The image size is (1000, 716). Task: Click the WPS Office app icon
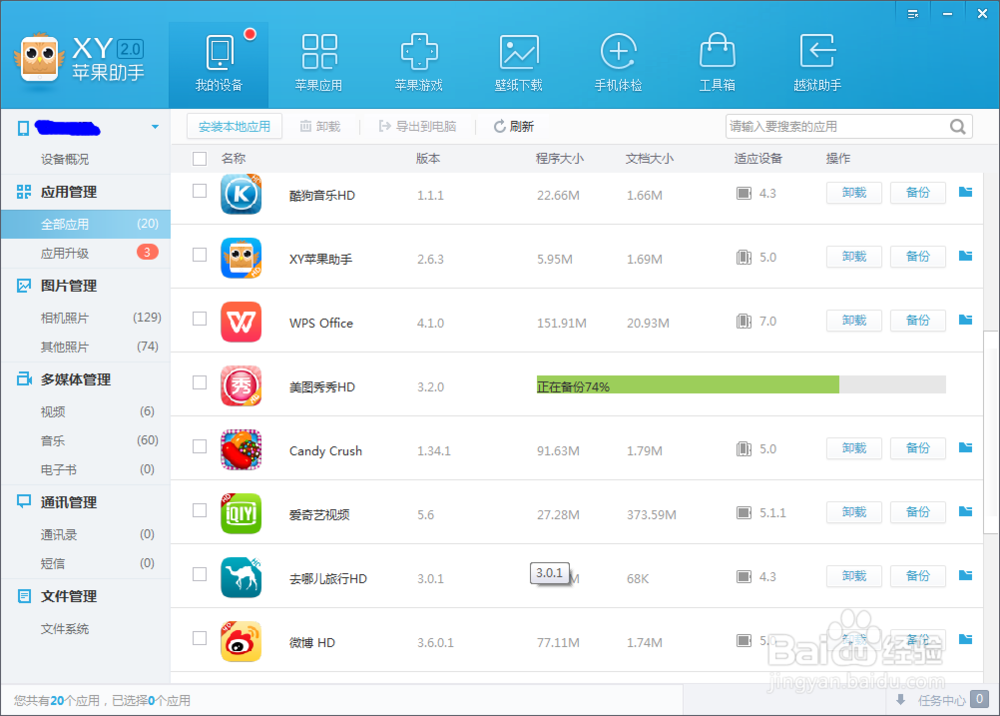tap(241, 322)
